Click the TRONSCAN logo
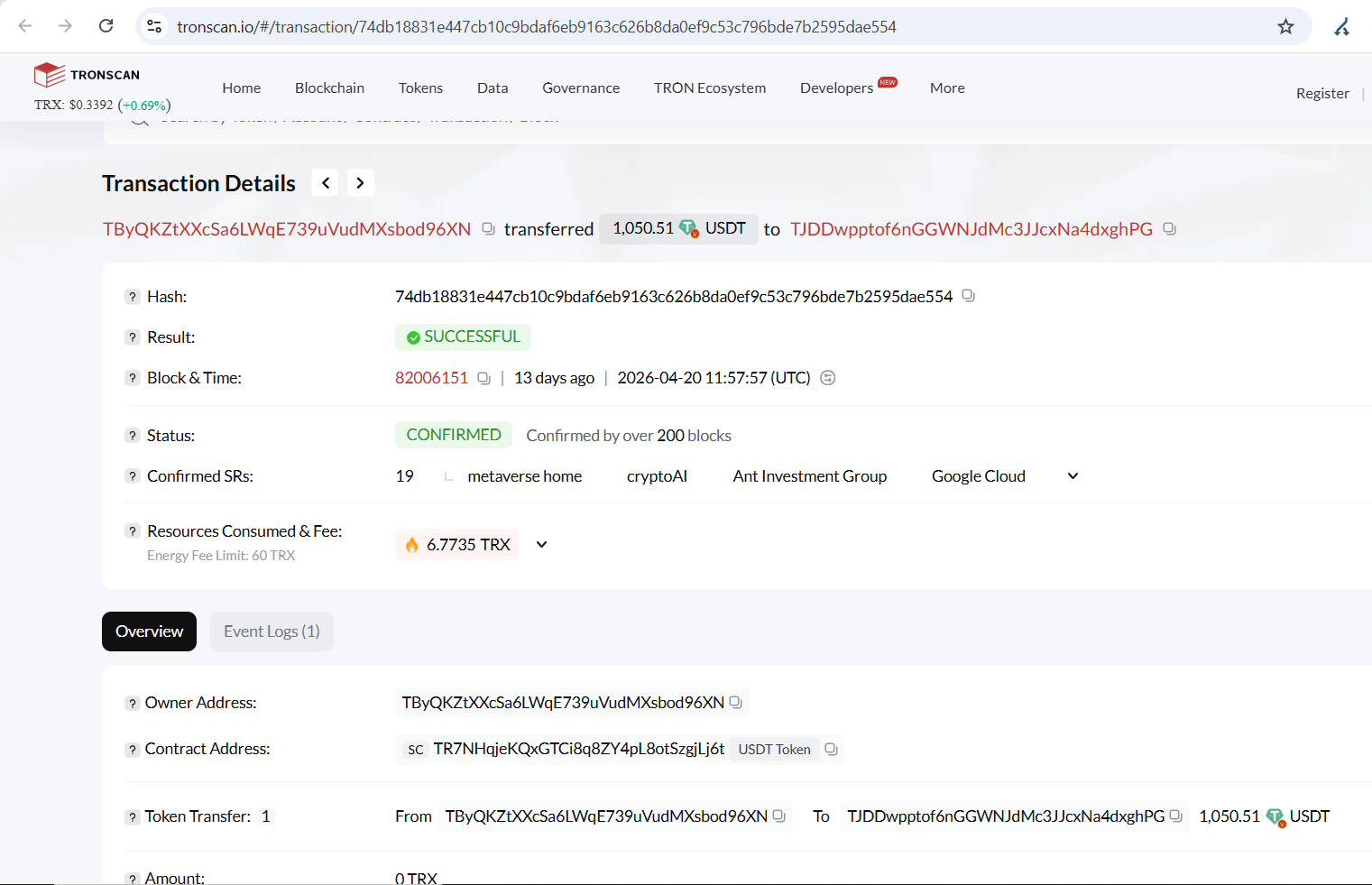 click(87, 75)
